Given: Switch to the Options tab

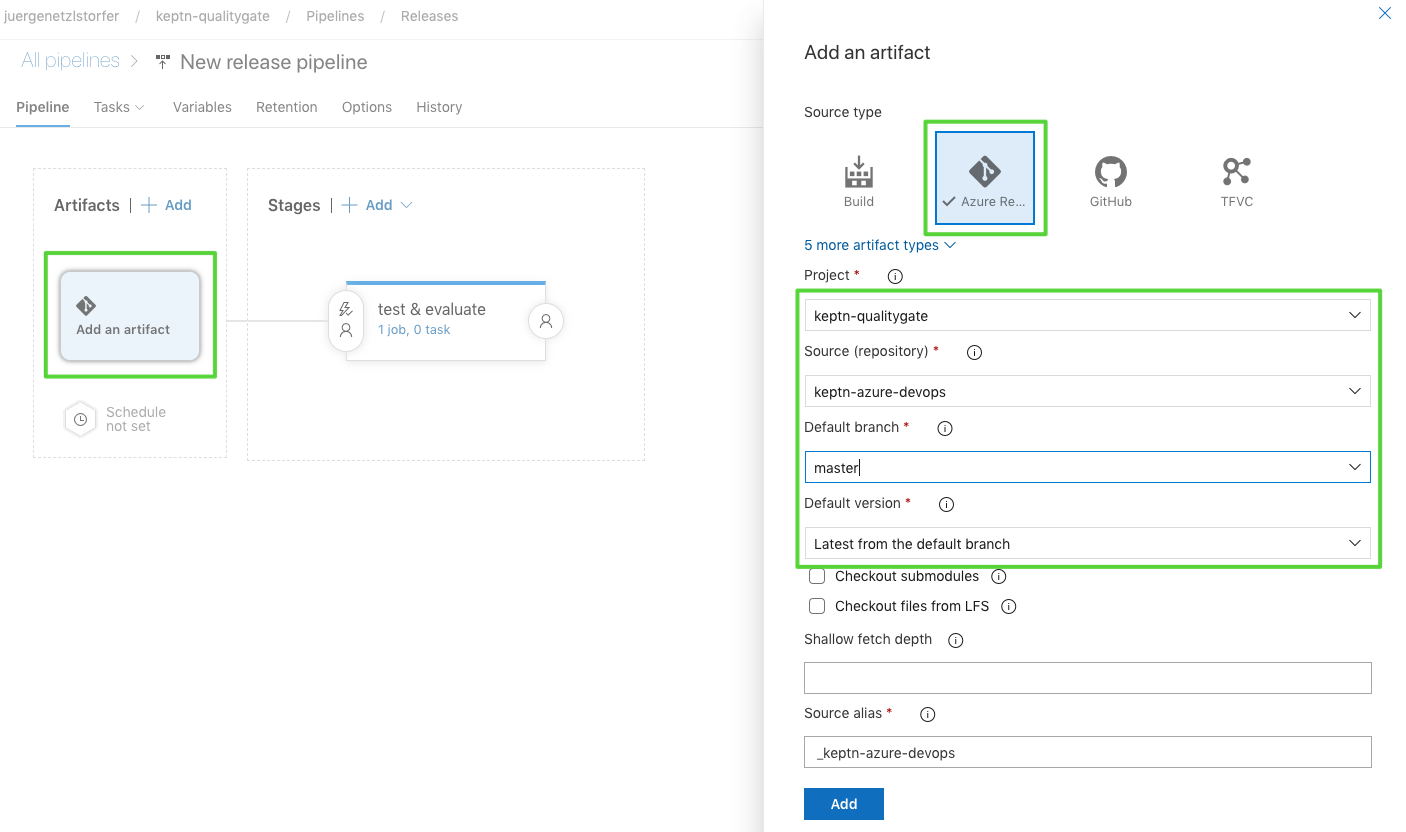Looking at the screenshot, I should (x=367, y=107).
